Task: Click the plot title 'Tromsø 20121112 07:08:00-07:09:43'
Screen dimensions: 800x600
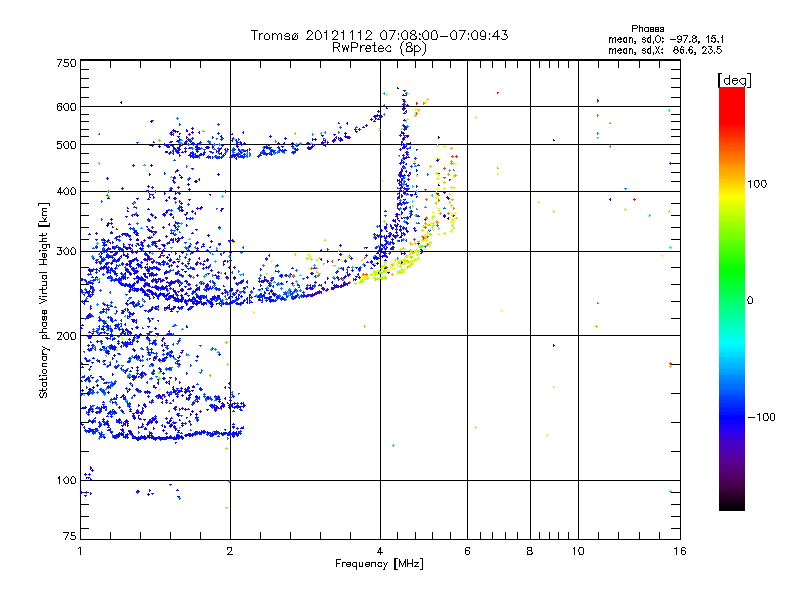Action: [379, 35]
